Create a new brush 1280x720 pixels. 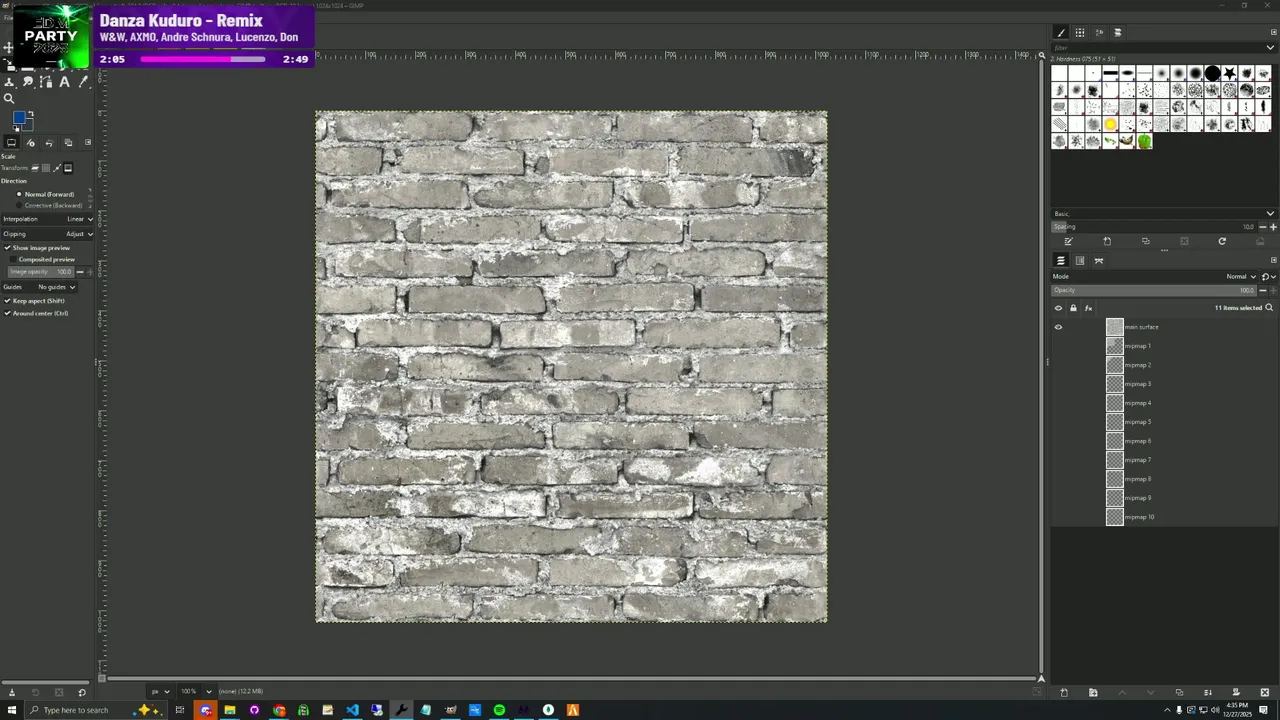pyautogui.click(x=1107, y=241)
